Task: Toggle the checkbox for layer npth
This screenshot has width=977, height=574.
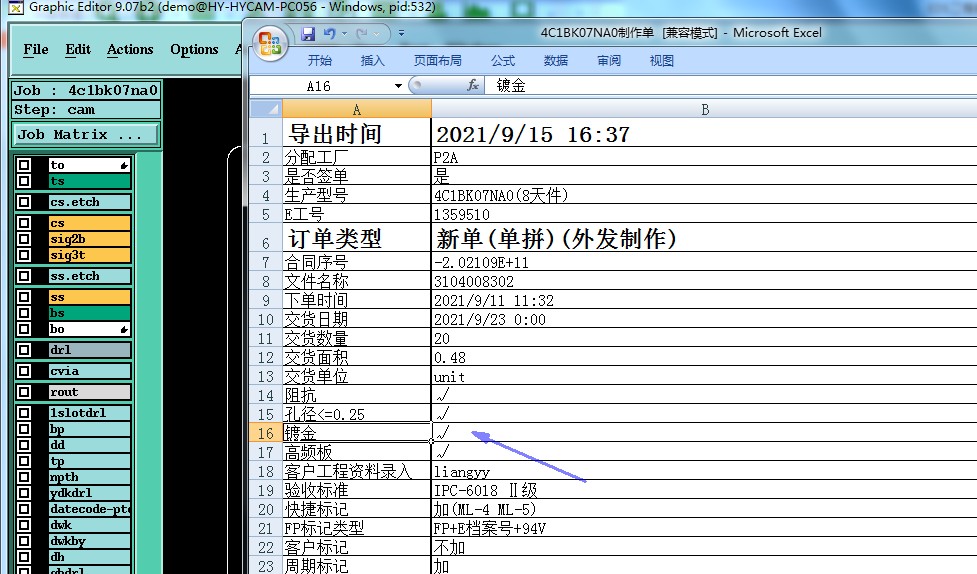Action: (x=24, y=477)
